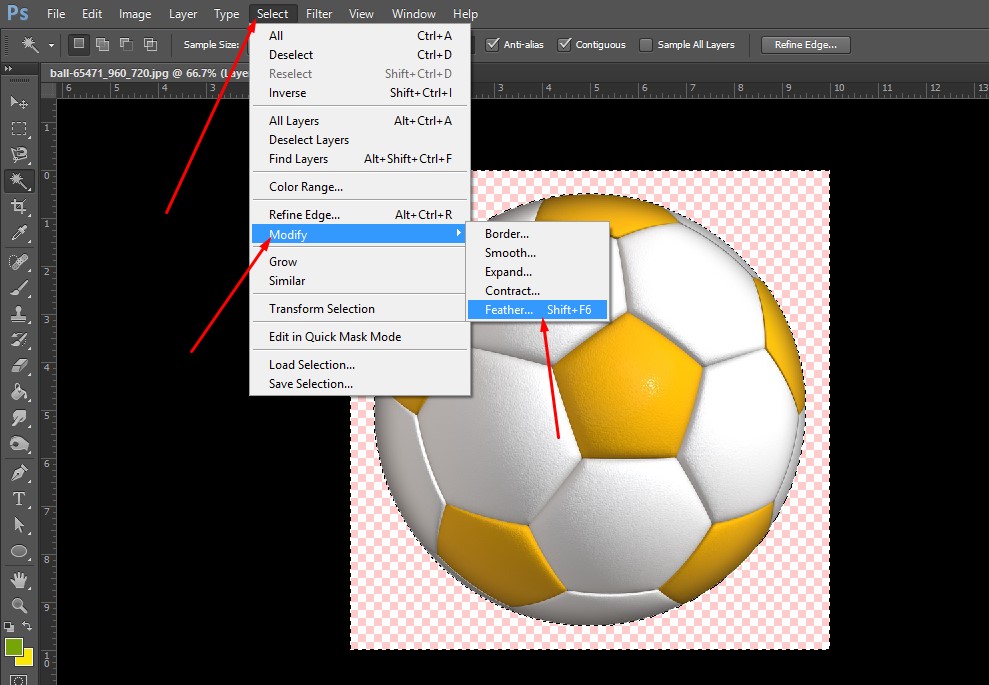
Task: Select the Lasso tool
Action: click(19, 155)
